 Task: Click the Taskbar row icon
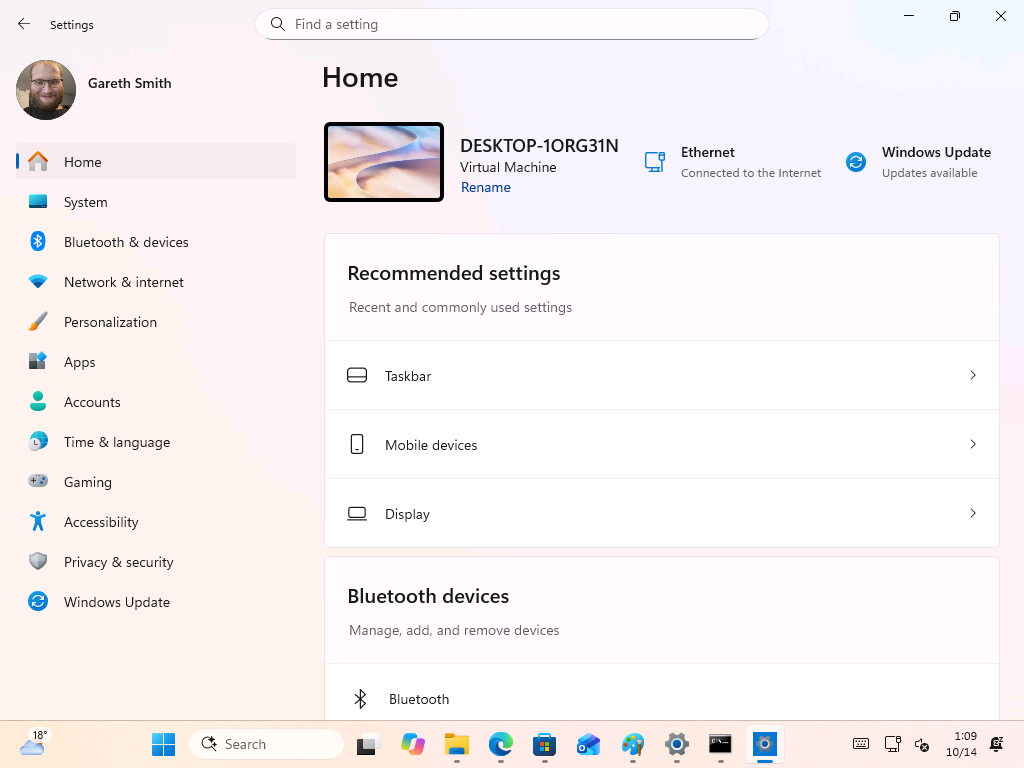[x=357, y=375]
